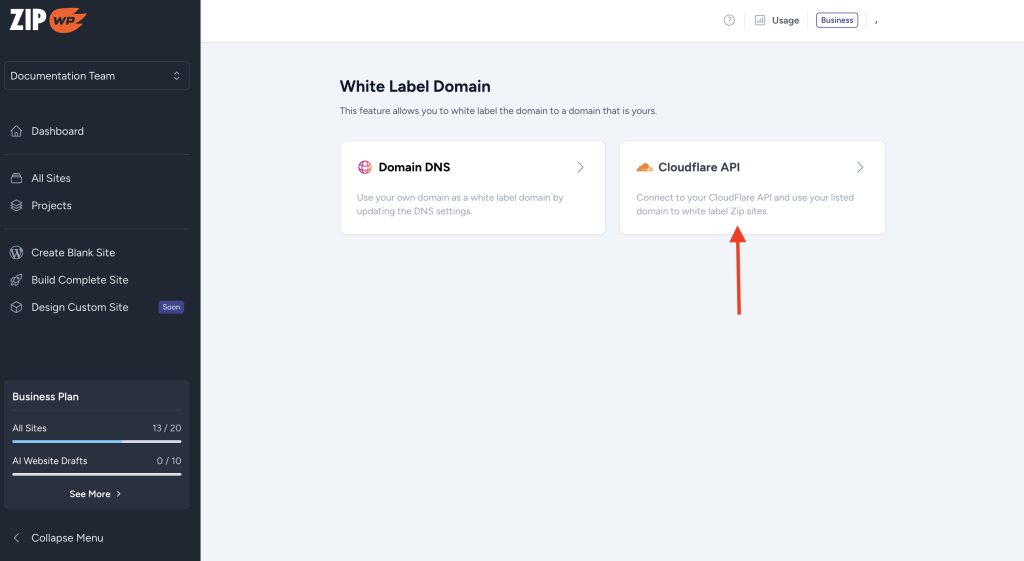Click the ZipWP logo
The image size is (1024, 561).
coord(48,19)
